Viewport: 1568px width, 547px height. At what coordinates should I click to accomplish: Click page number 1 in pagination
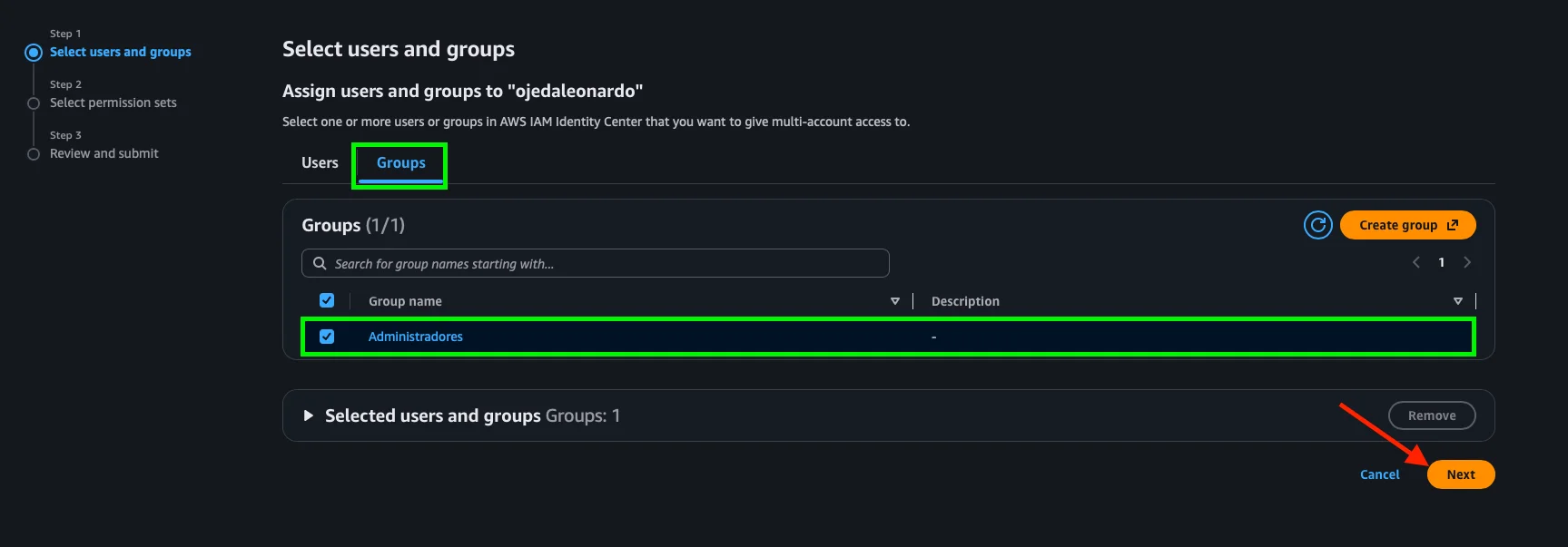point(1441,262)
